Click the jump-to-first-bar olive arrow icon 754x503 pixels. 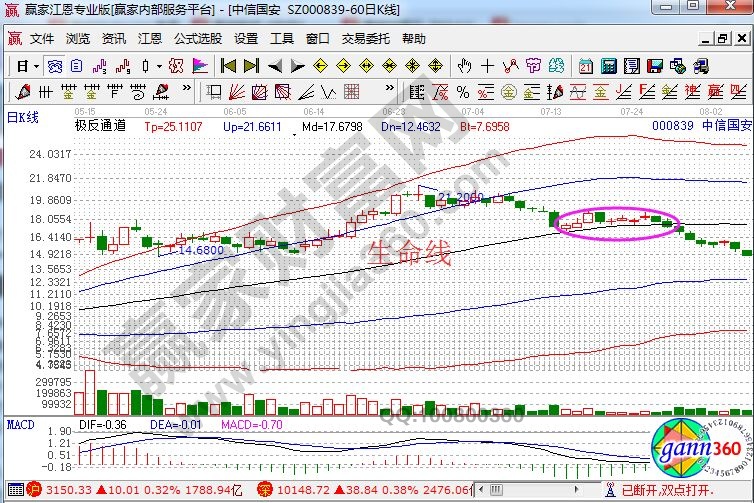coord(228,66)
